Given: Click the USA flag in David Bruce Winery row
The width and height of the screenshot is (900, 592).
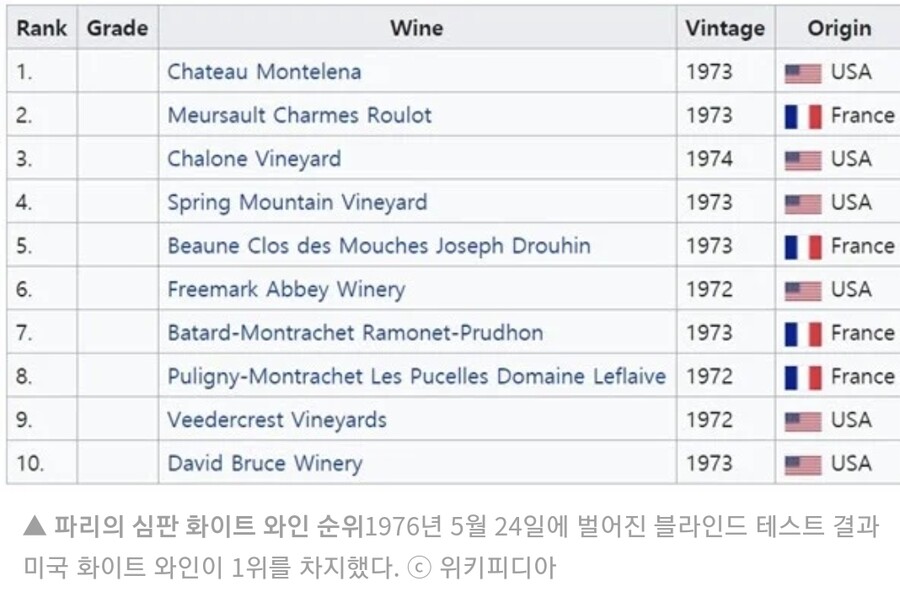Looking at the screenshot, I should click(x=803, y=465).
